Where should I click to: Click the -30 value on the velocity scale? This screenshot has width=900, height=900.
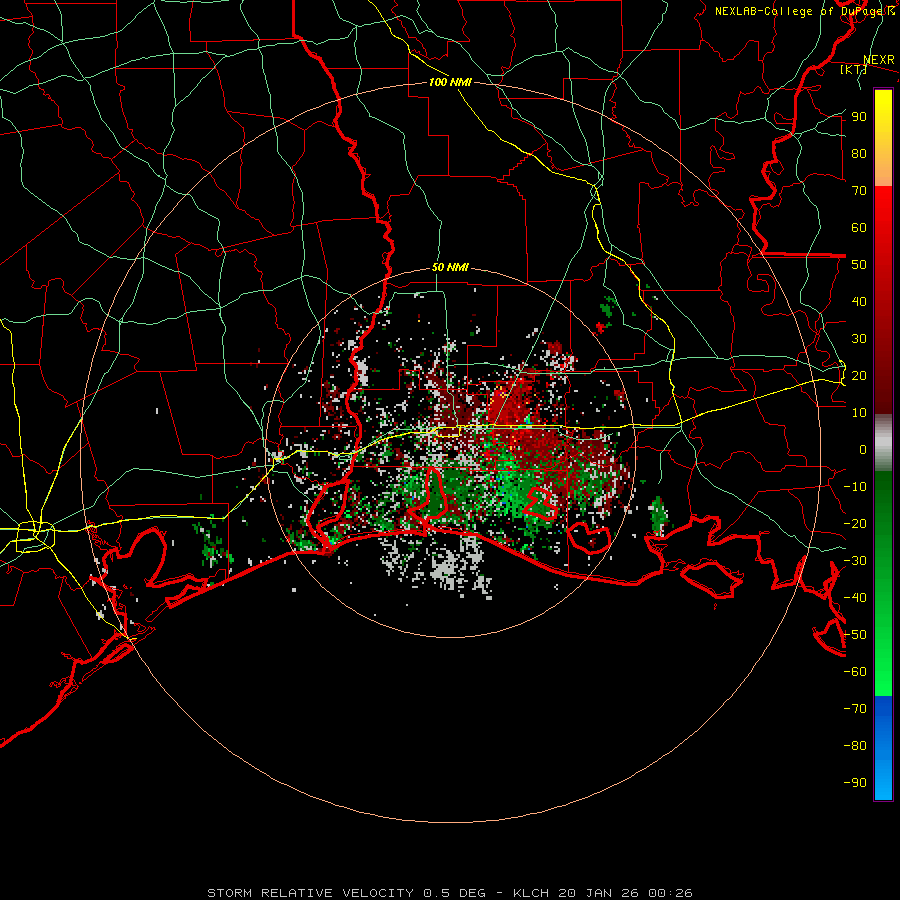(x=855, y=561)
